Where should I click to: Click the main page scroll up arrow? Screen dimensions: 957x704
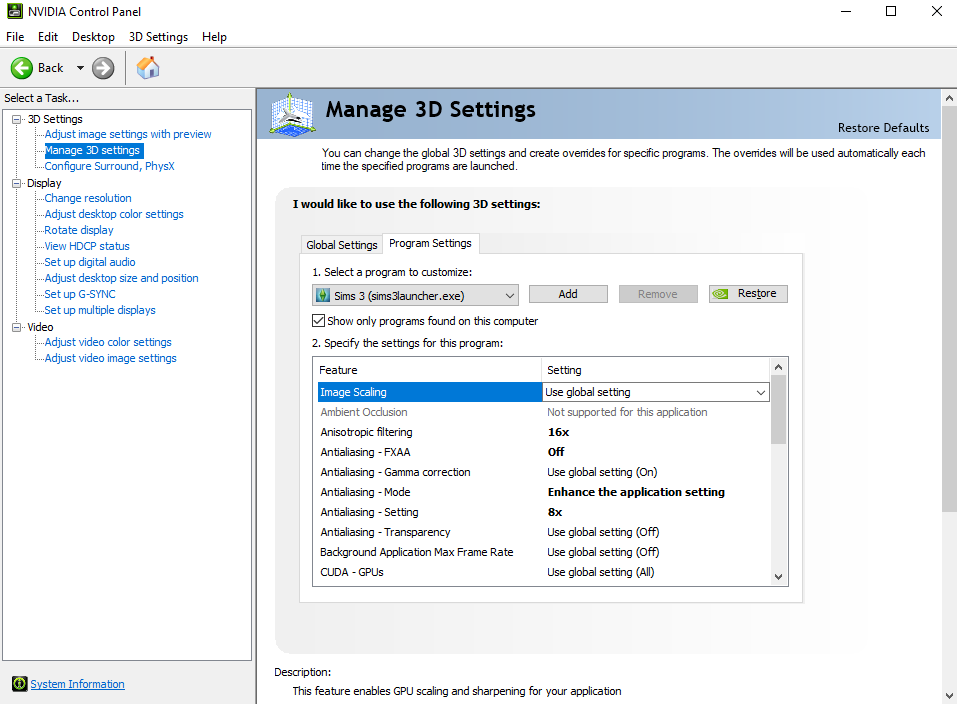point(949,98)
